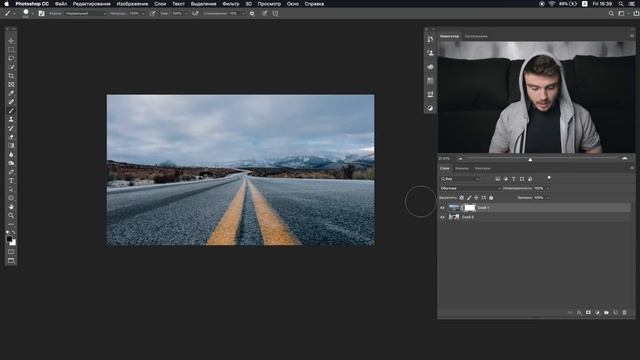Screen dimensions: 640x360
Task: Switch to the Гистограмма tab
Action: [476, 36]
